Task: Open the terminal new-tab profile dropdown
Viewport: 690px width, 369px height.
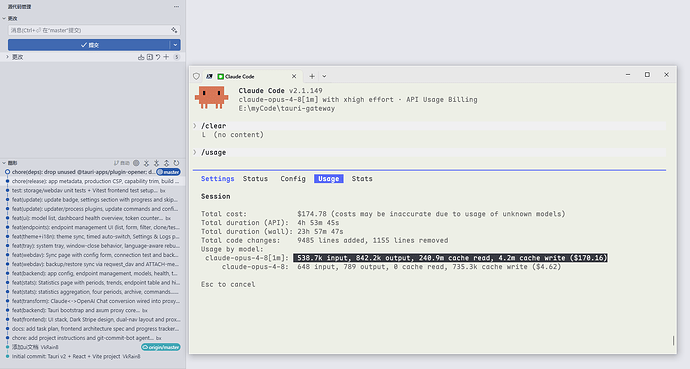Action: [324, 76]
